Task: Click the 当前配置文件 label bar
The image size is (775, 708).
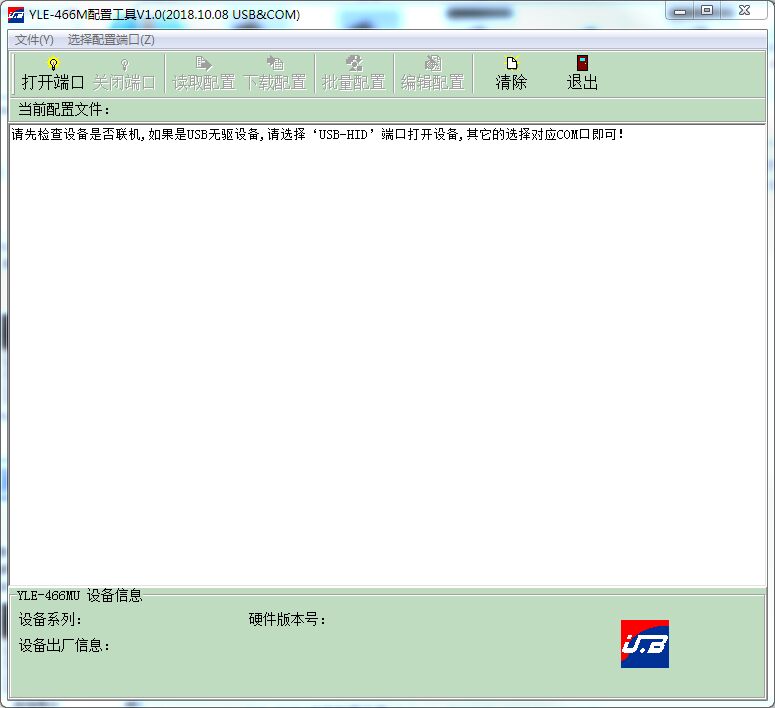Action: pos(65,109)
